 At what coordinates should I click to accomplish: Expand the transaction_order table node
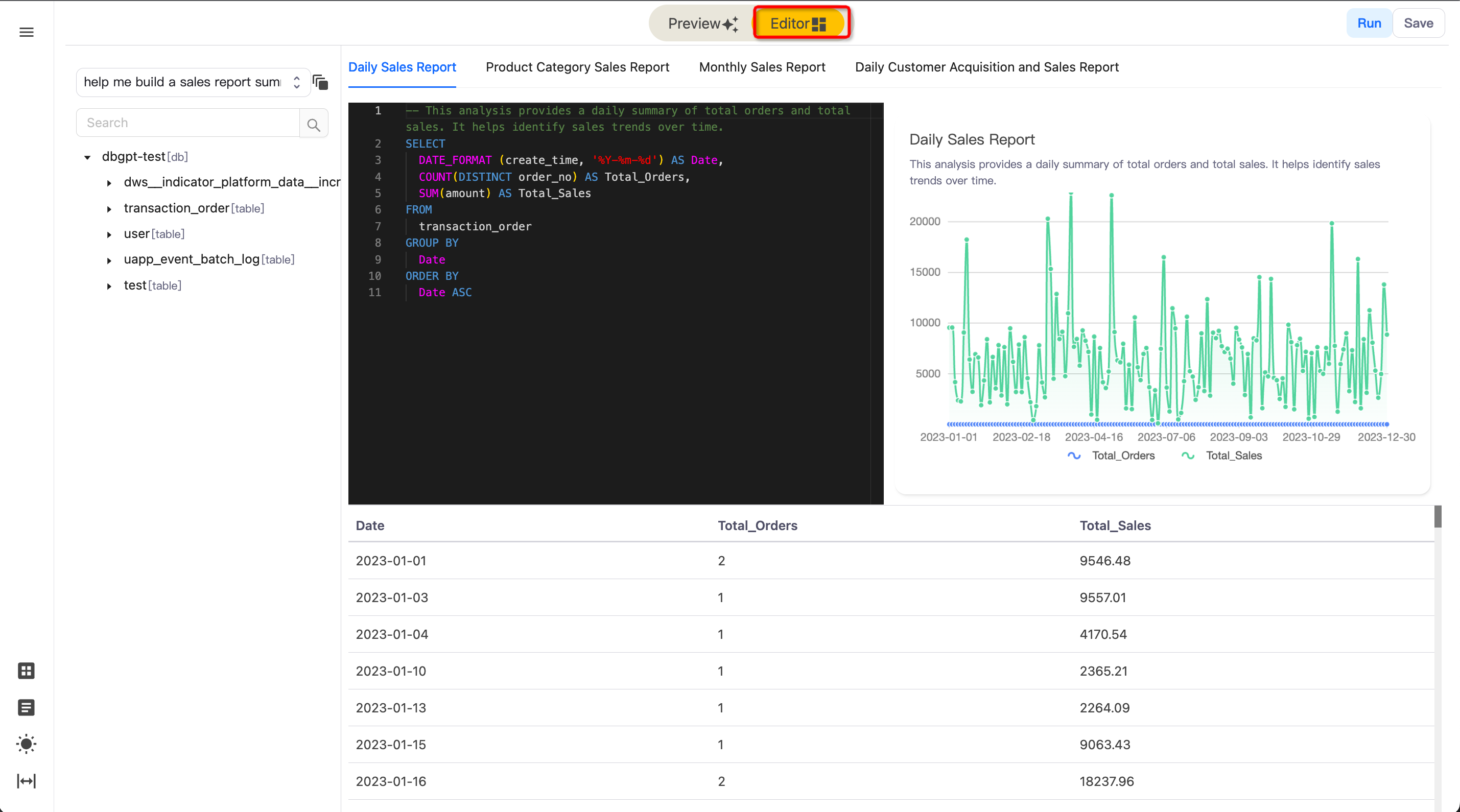tap(109, 209)
